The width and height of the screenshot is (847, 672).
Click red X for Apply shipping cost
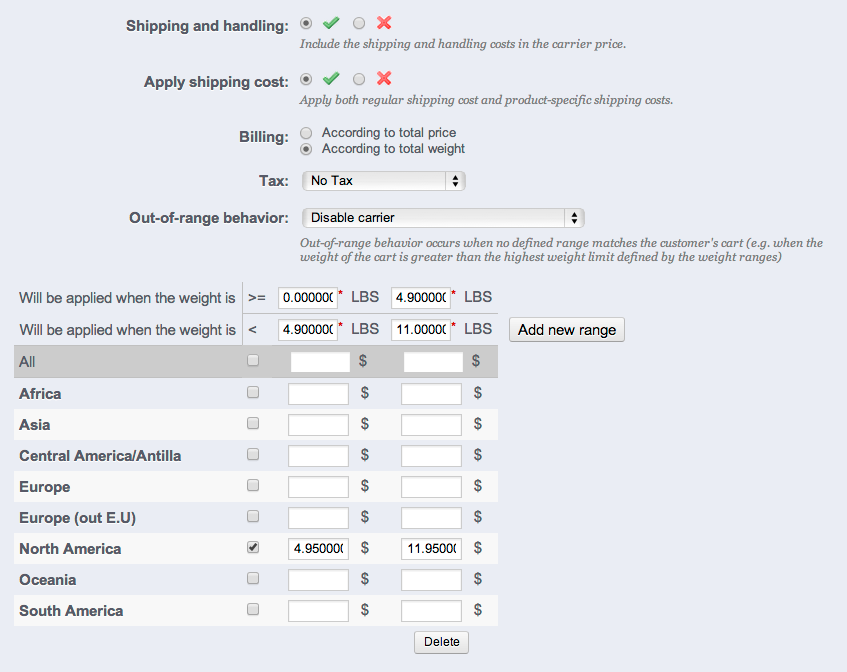(x=384, y=79)
